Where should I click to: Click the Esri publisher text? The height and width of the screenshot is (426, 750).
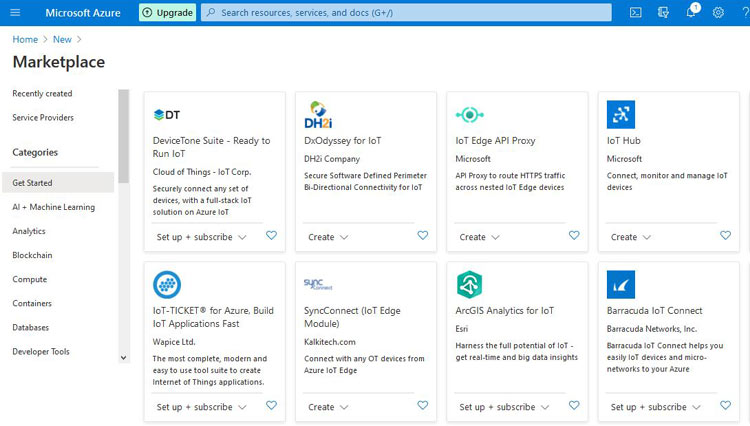tap(462, 328)
